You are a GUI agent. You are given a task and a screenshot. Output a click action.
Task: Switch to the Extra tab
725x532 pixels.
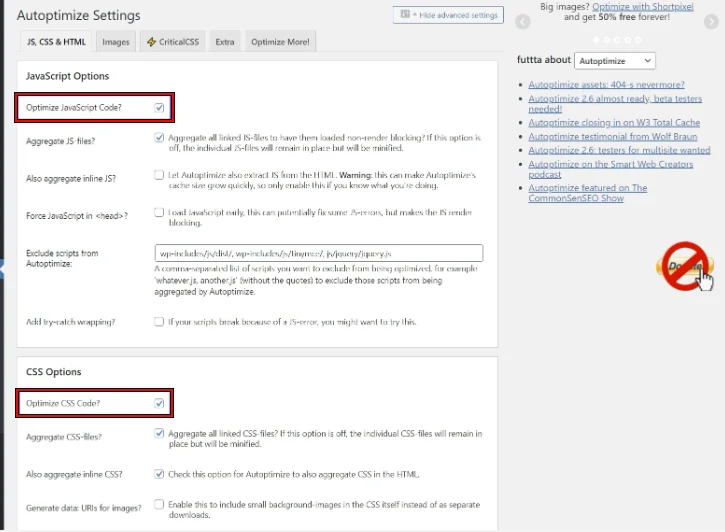click(225, 42)
